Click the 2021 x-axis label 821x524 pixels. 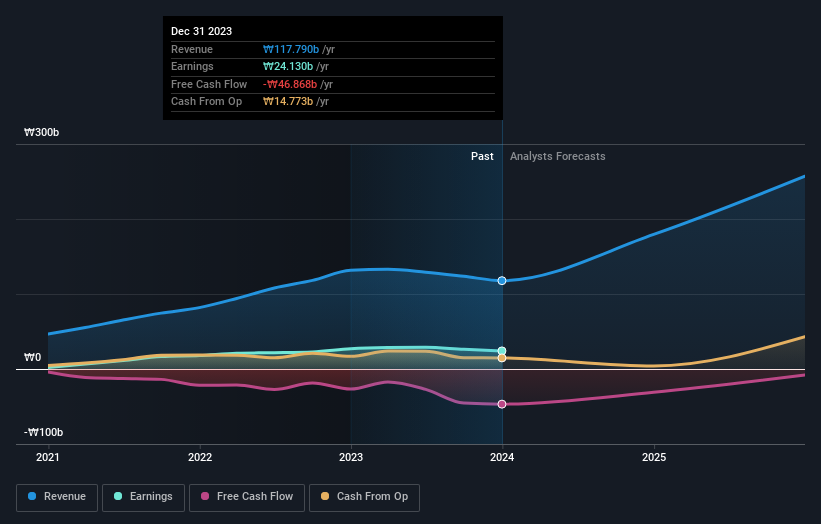click(x=48, y=458)
